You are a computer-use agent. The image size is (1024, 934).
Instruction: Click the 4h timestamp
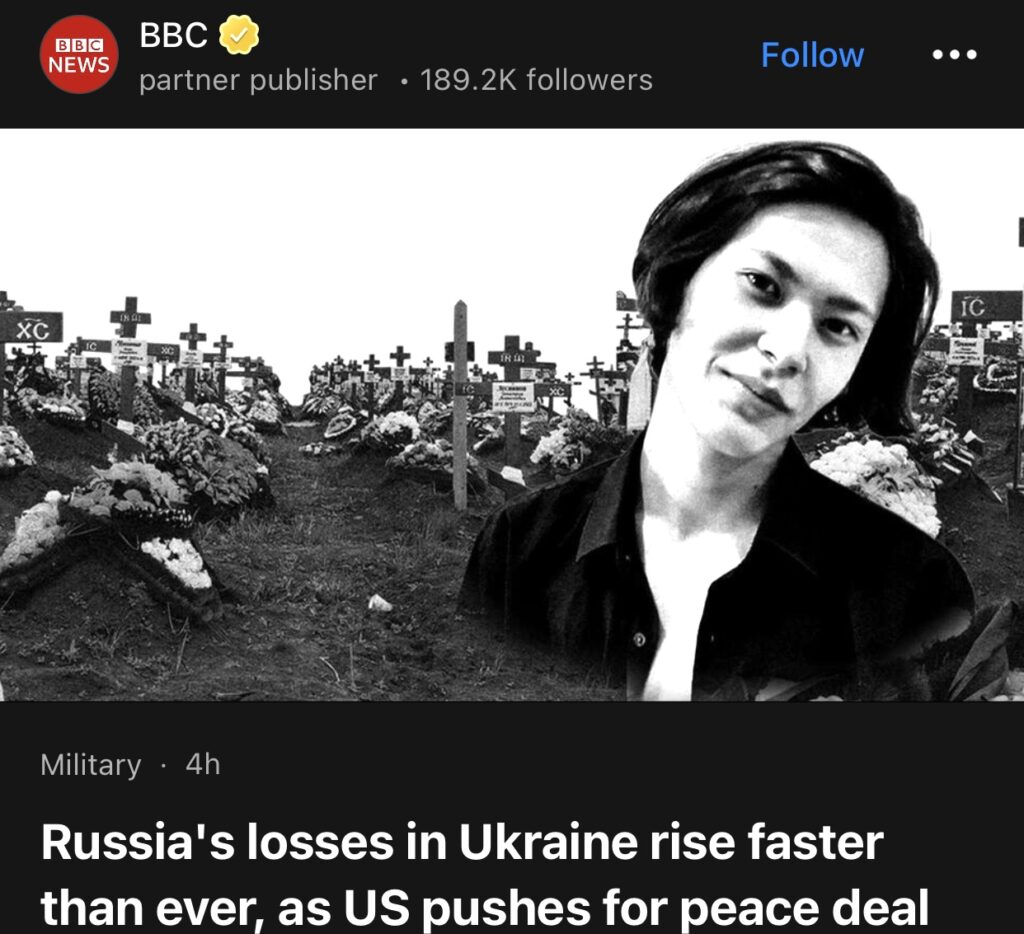[203, 765]
